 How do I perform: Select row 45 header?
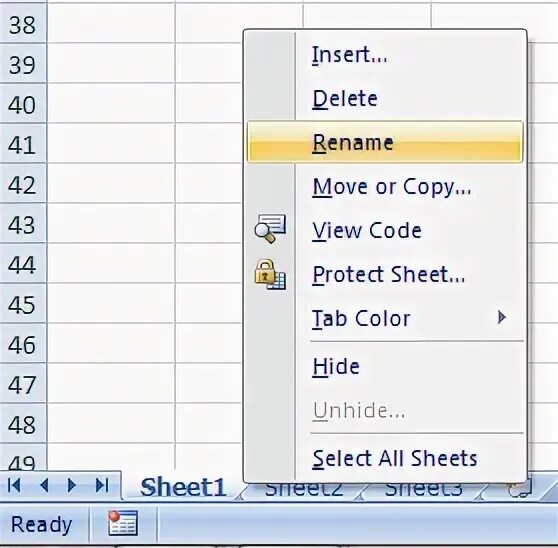23,304
